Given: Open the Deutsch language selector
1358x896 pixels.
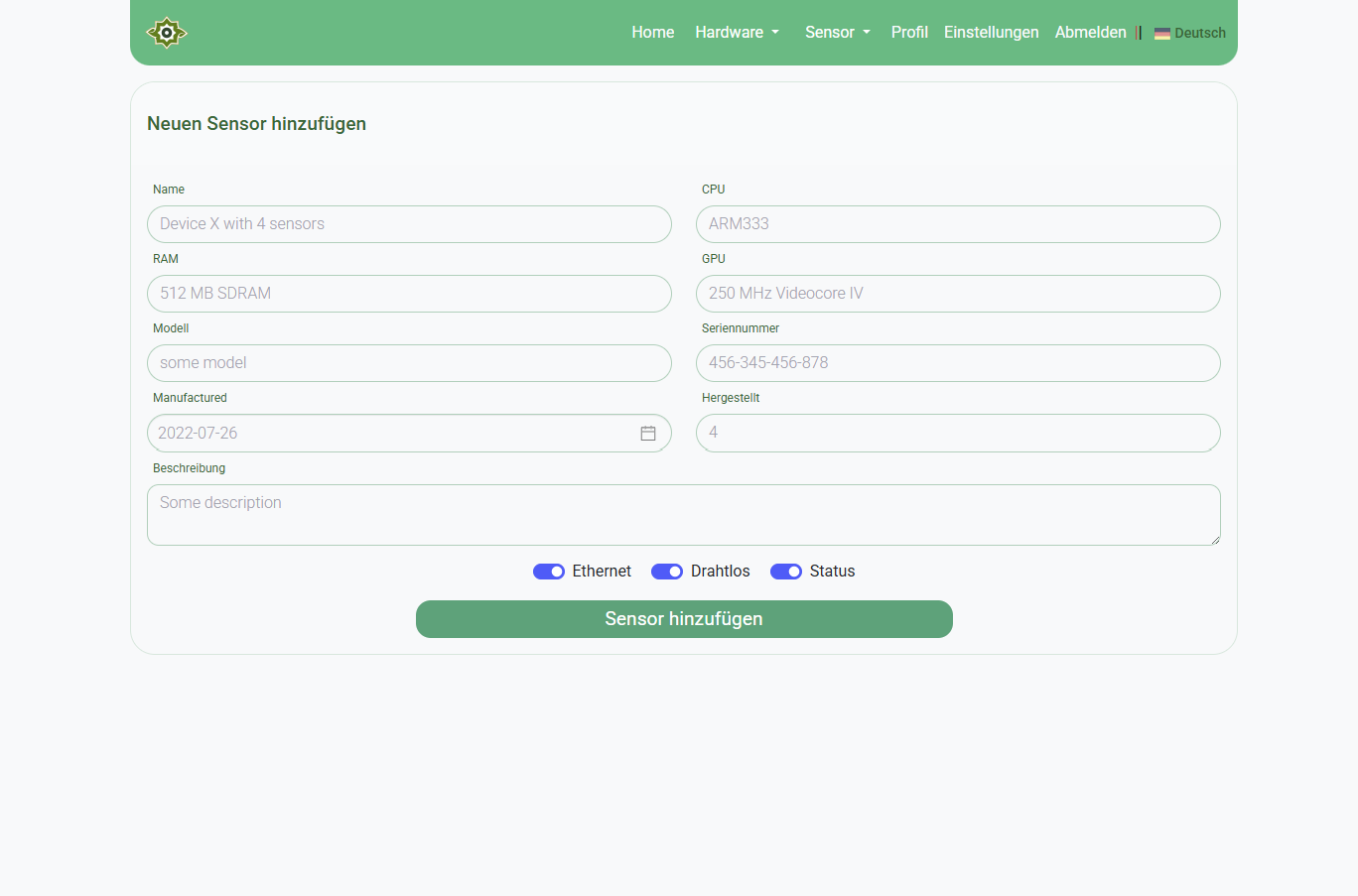Looking at the screenshot, I should click(1199, 33).
